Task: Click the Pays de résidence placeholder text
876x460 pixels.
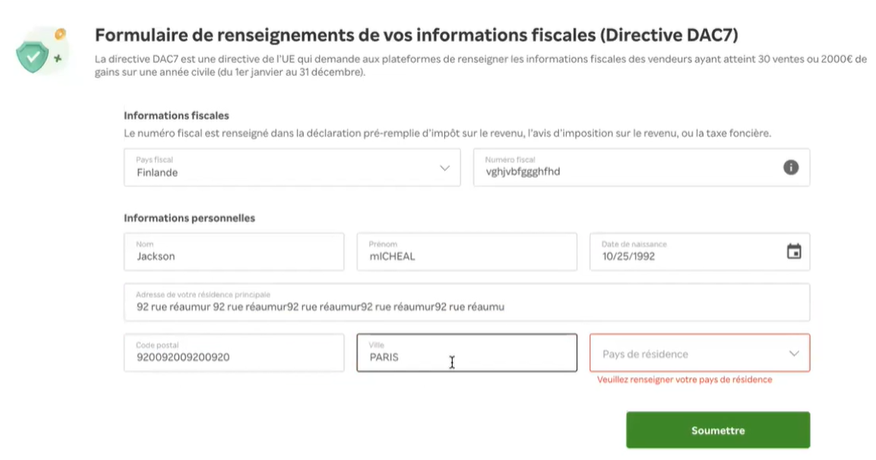Action: pyautogui.click(x=645, y=354)
